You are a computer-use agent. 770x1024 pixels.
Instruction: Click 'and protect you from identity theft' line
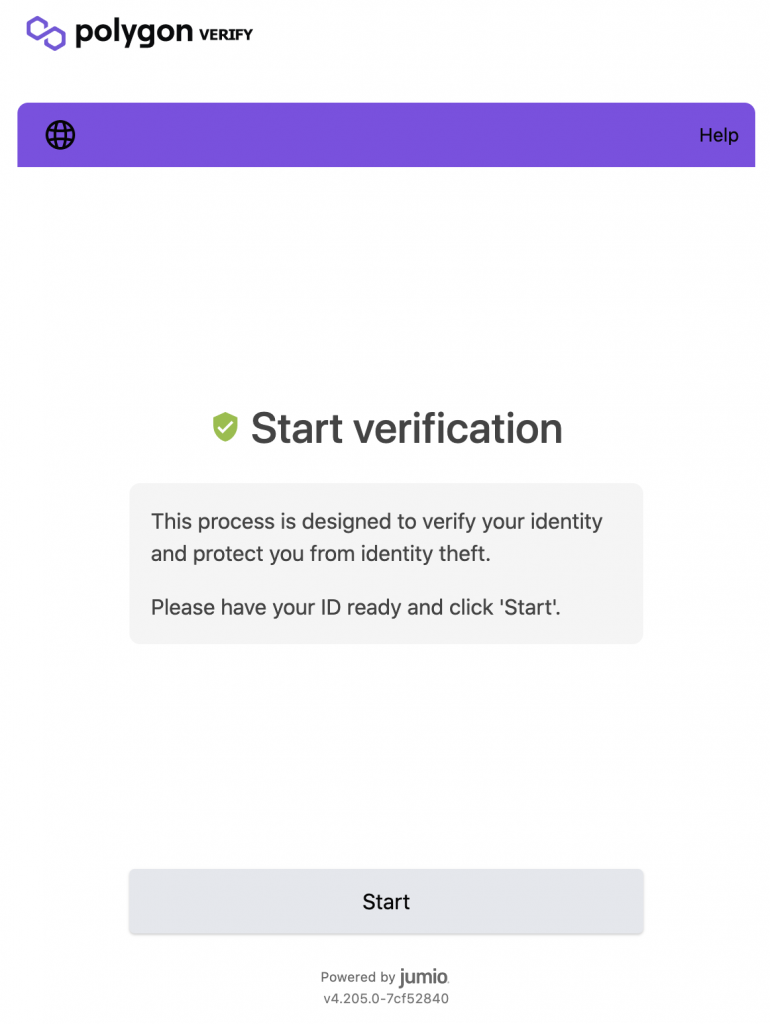click(x=321, y=554)
